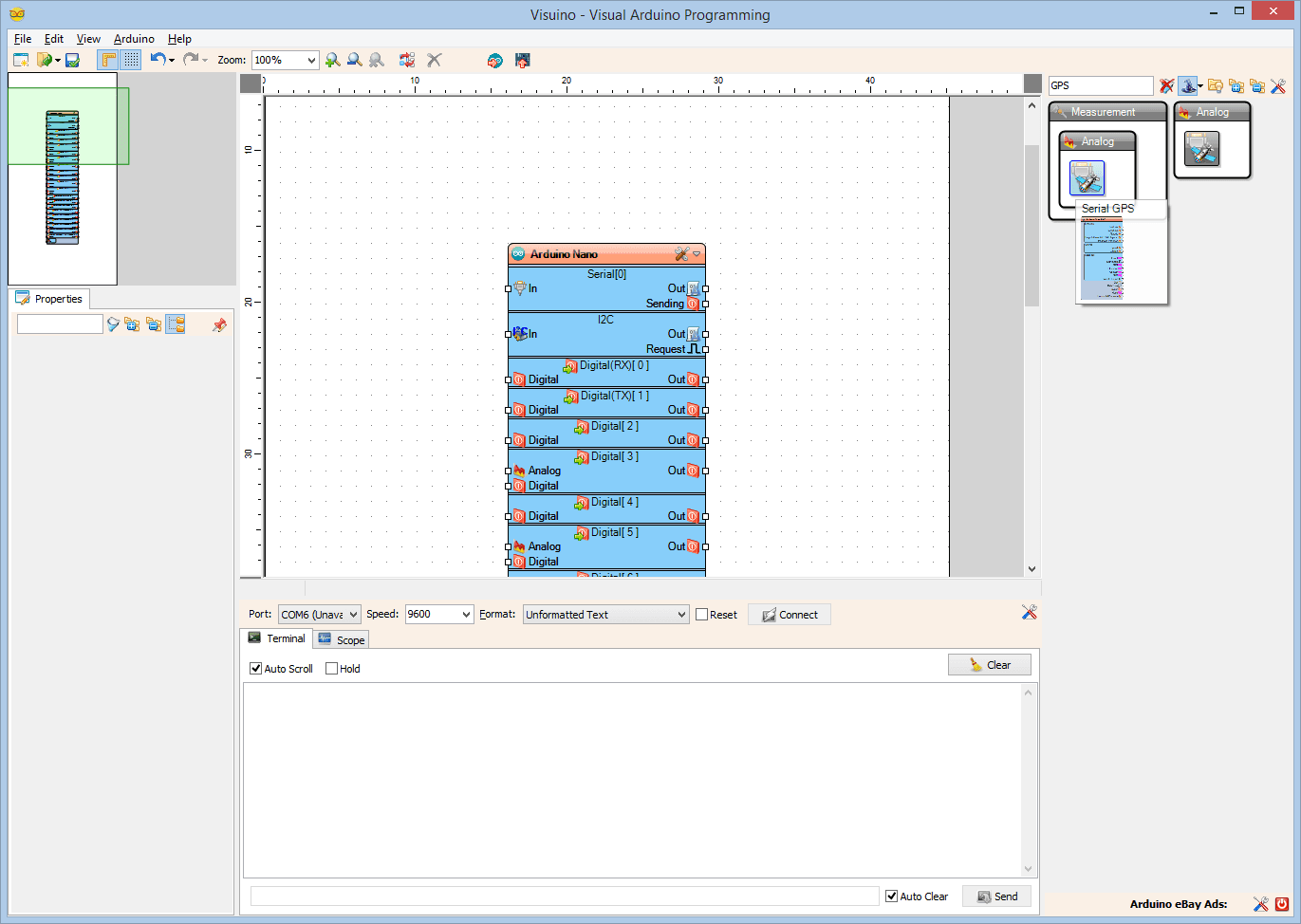Screen dimensions: 1301x924
Task: Click the Send button
Action: 996,896
